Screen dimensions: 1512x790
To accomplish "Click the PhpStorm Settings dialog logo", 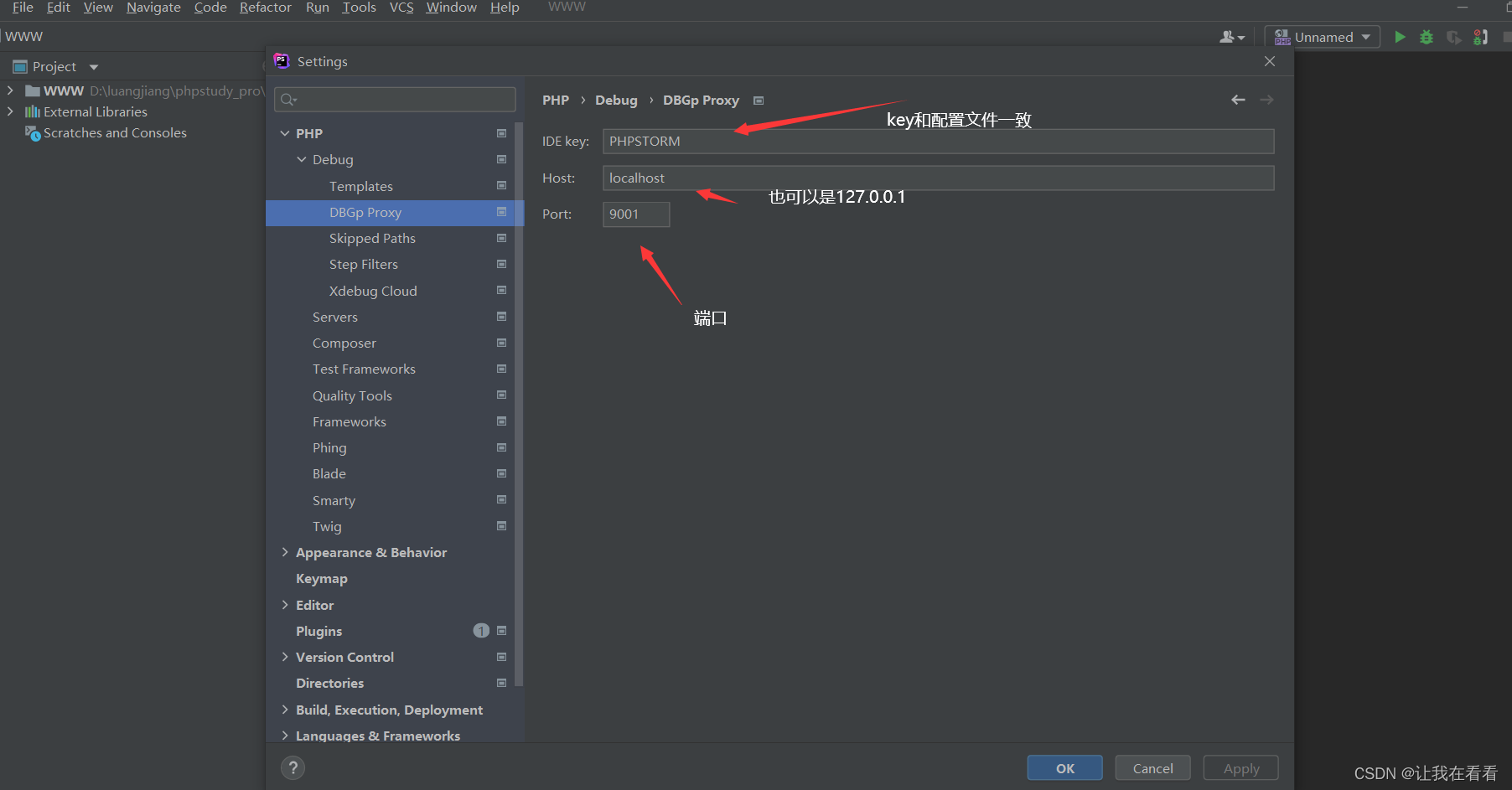I will [282, 61].
